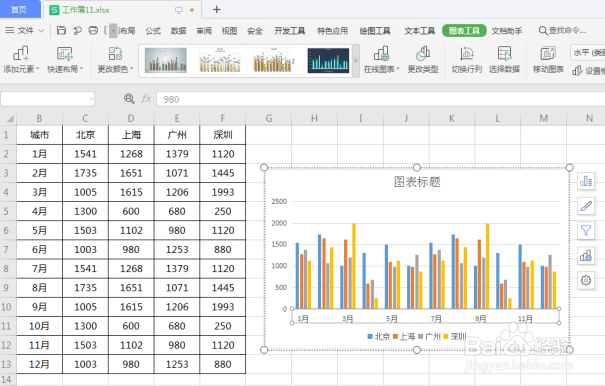Open the Name Box dropdown arrow
605x386 pixels.
91,99
